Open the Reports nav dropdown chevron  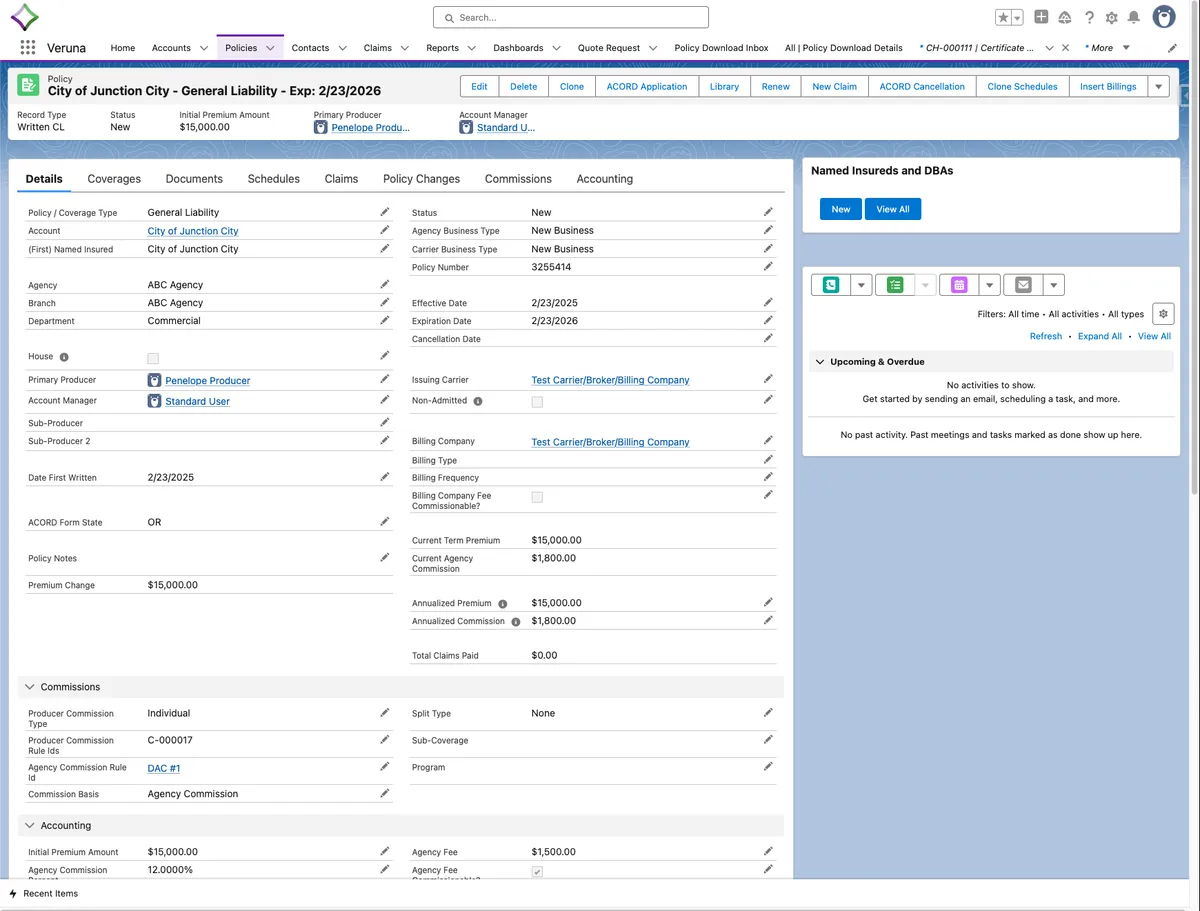coord(472,48)
